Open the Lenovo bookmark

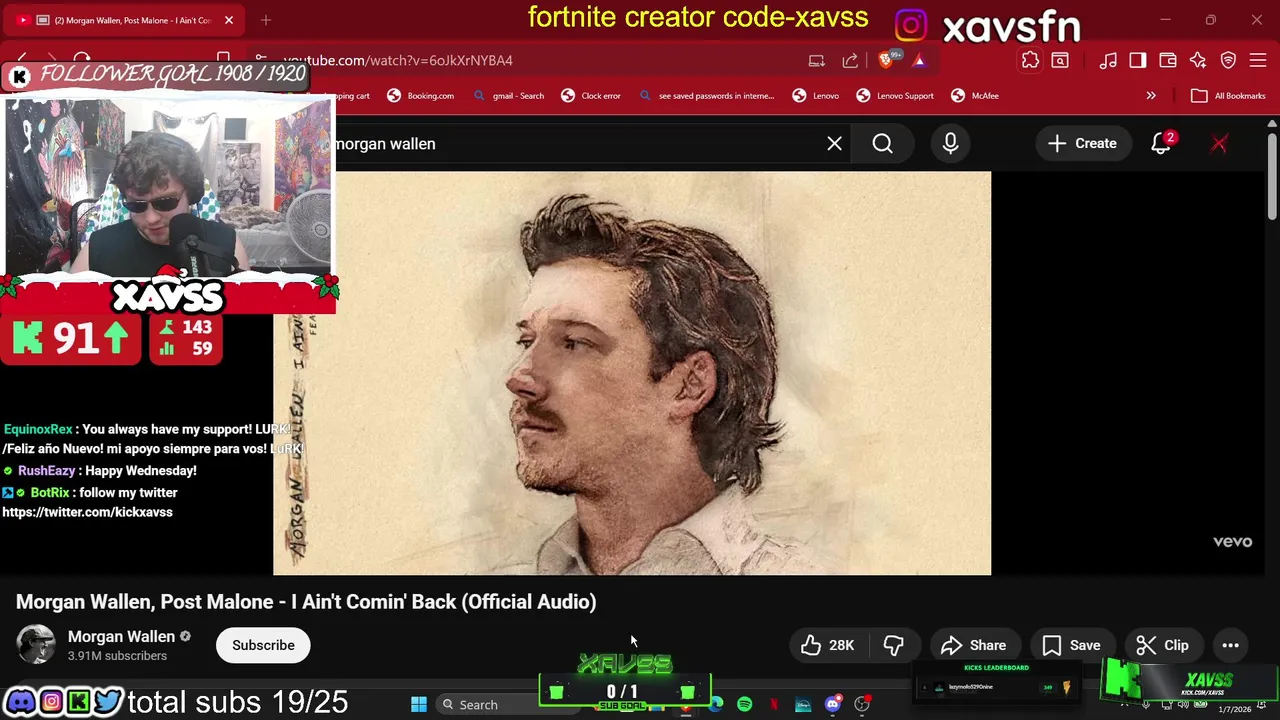click(x=816, y=96)
